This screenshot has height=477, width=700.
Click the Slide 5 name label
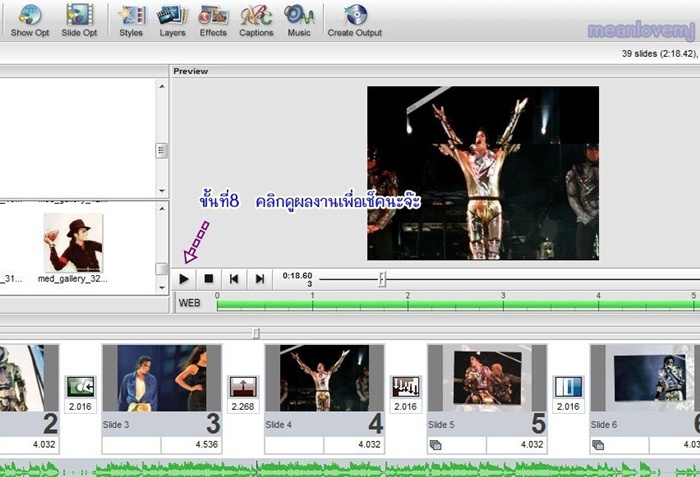(x=441, y=425)
